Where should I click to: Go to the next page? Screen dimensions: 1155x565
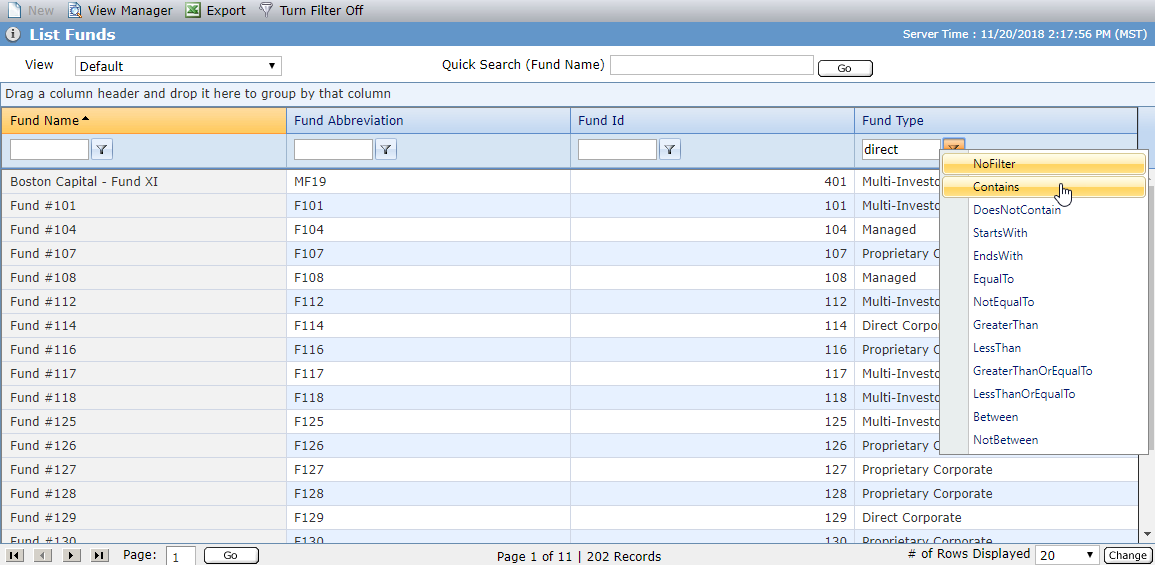[71, 555]
